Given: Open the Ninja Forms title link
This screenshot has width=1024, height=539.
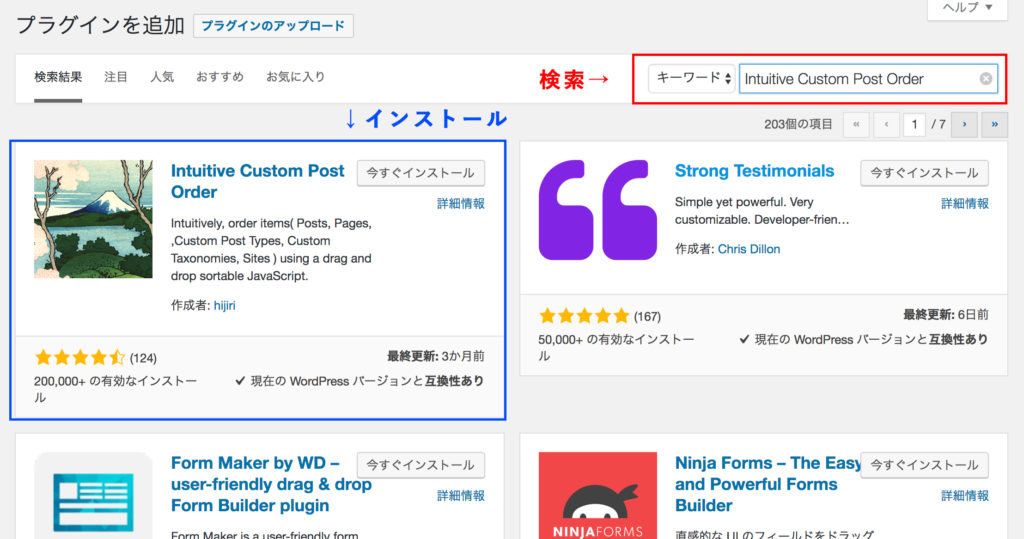Looking at the screenshot, I should click(768, 484).
